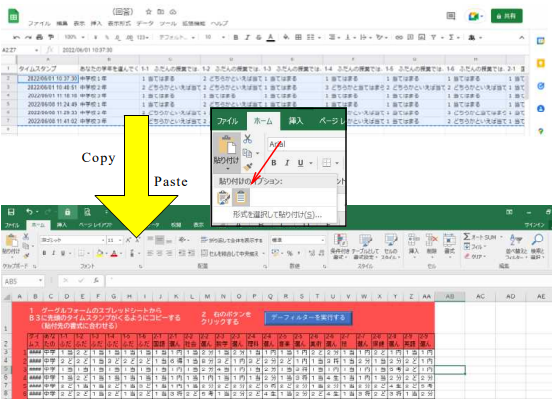The width and height of the screenshot is (556, 399).
Task: Open Calendar icon in Sheets side panel
Action: point(540,41)
